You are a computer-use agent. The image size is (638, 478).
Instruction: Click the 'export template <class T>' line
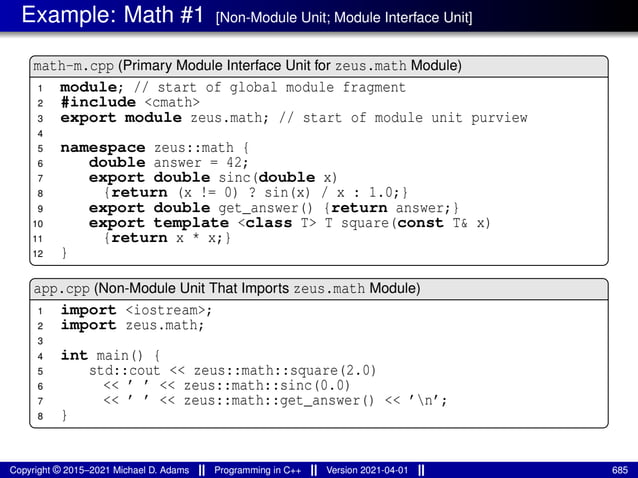point(290,223)
